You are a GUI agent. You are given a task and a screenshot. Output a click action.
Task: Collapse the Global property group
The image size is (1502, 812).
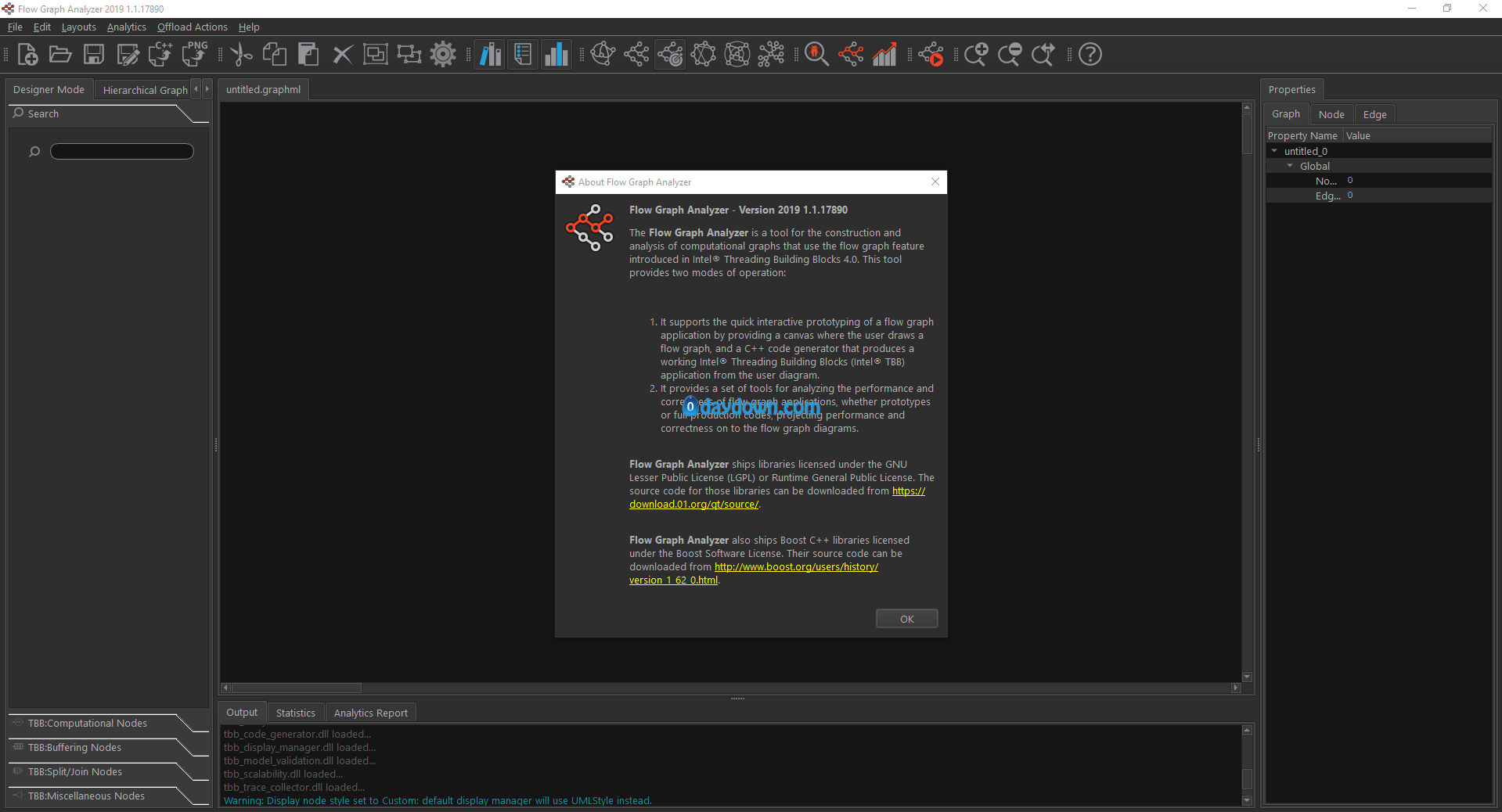click(1290, 166)
